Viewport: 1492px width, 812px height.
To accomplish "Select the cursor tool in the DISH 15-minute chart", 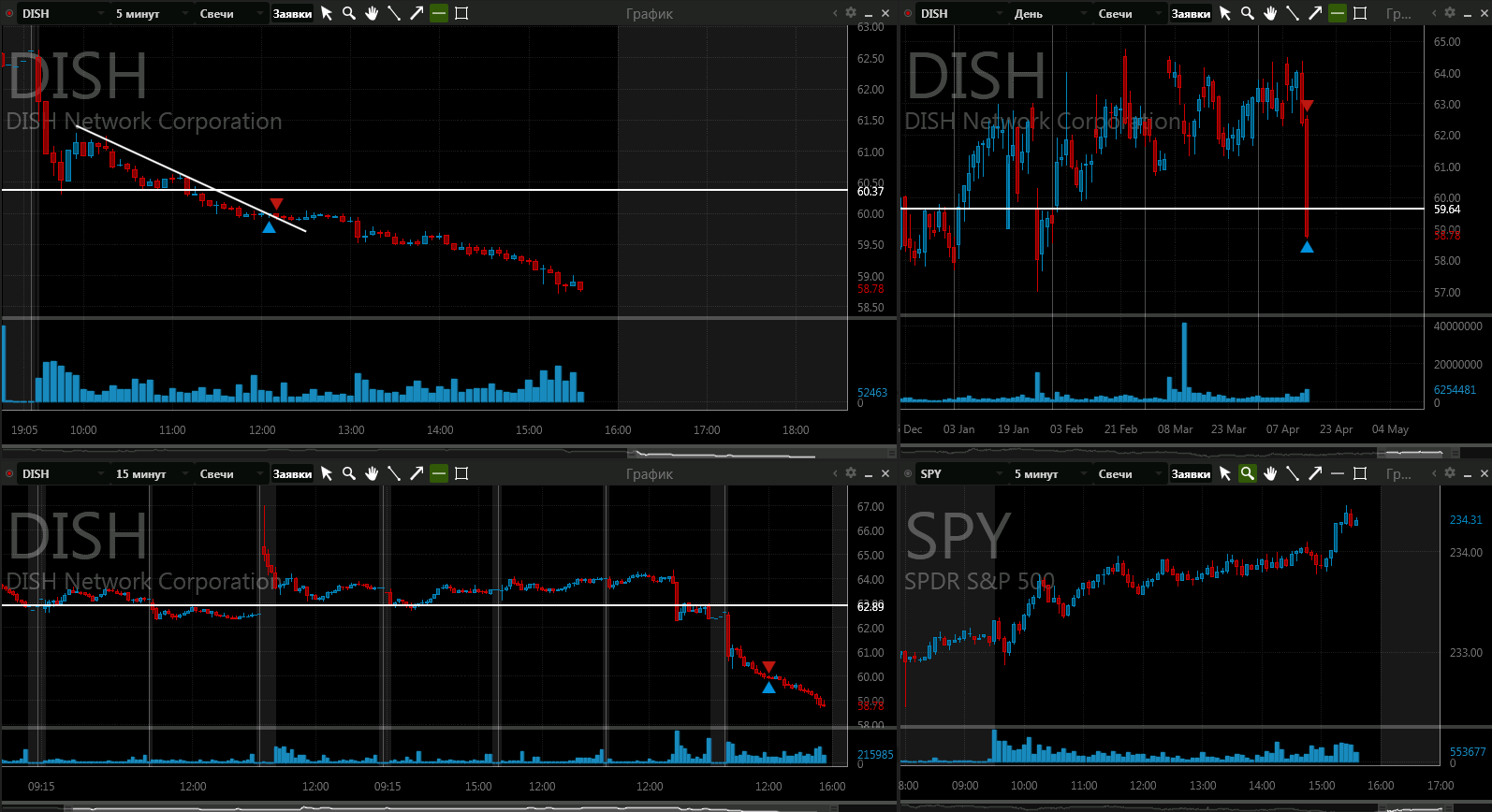I will point(327,473).
